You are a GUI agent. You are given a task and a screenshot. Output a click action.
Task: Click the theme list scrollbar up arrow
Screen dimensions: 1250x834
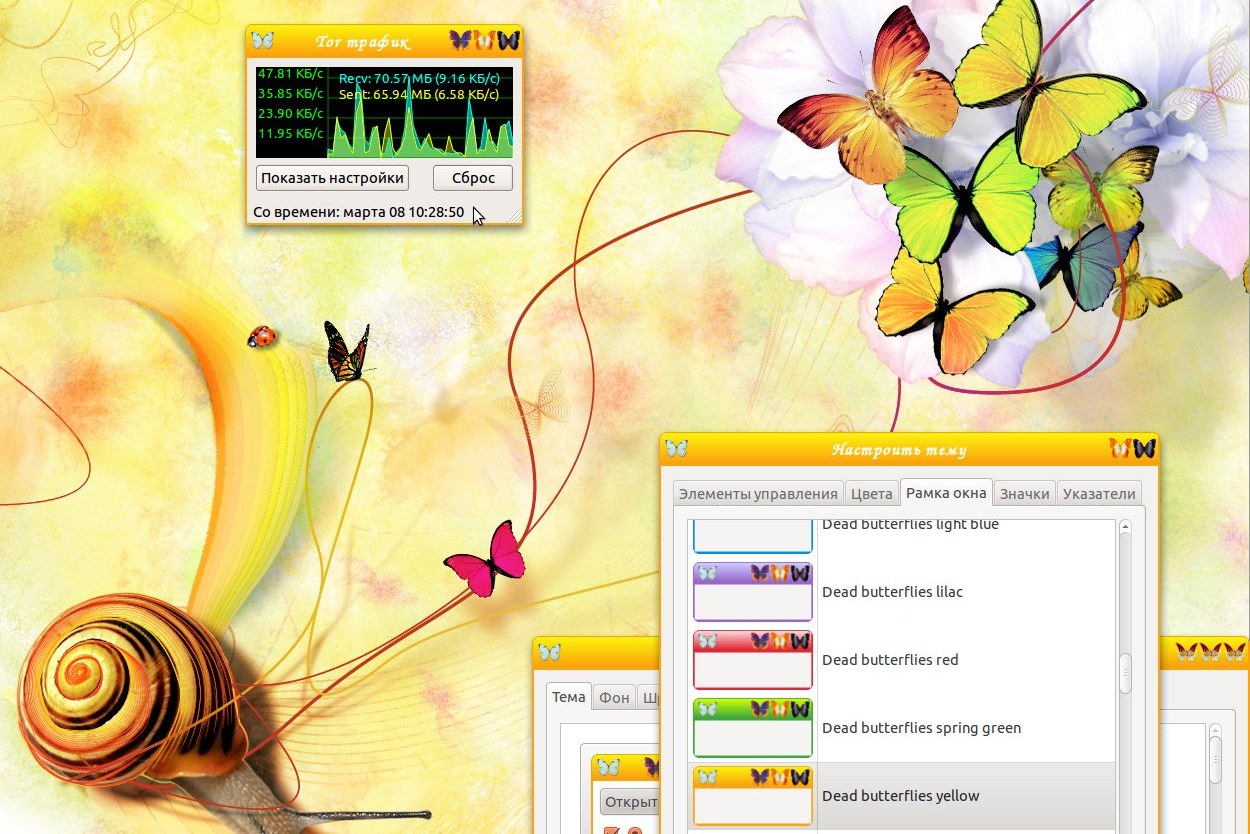1125,527
